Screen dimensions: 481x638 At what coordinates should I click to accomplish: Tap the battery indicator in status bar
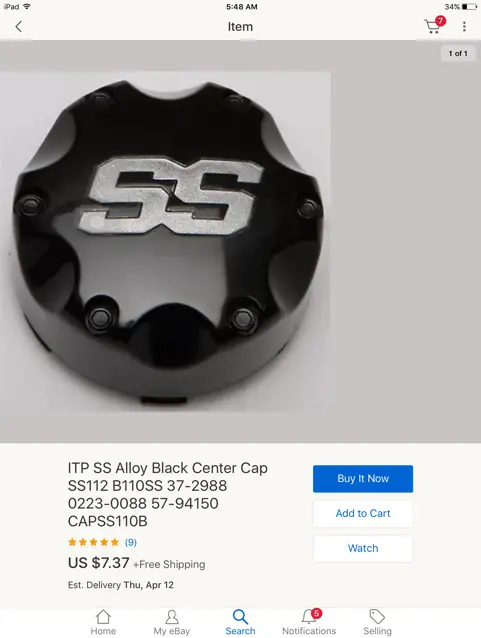469,7
